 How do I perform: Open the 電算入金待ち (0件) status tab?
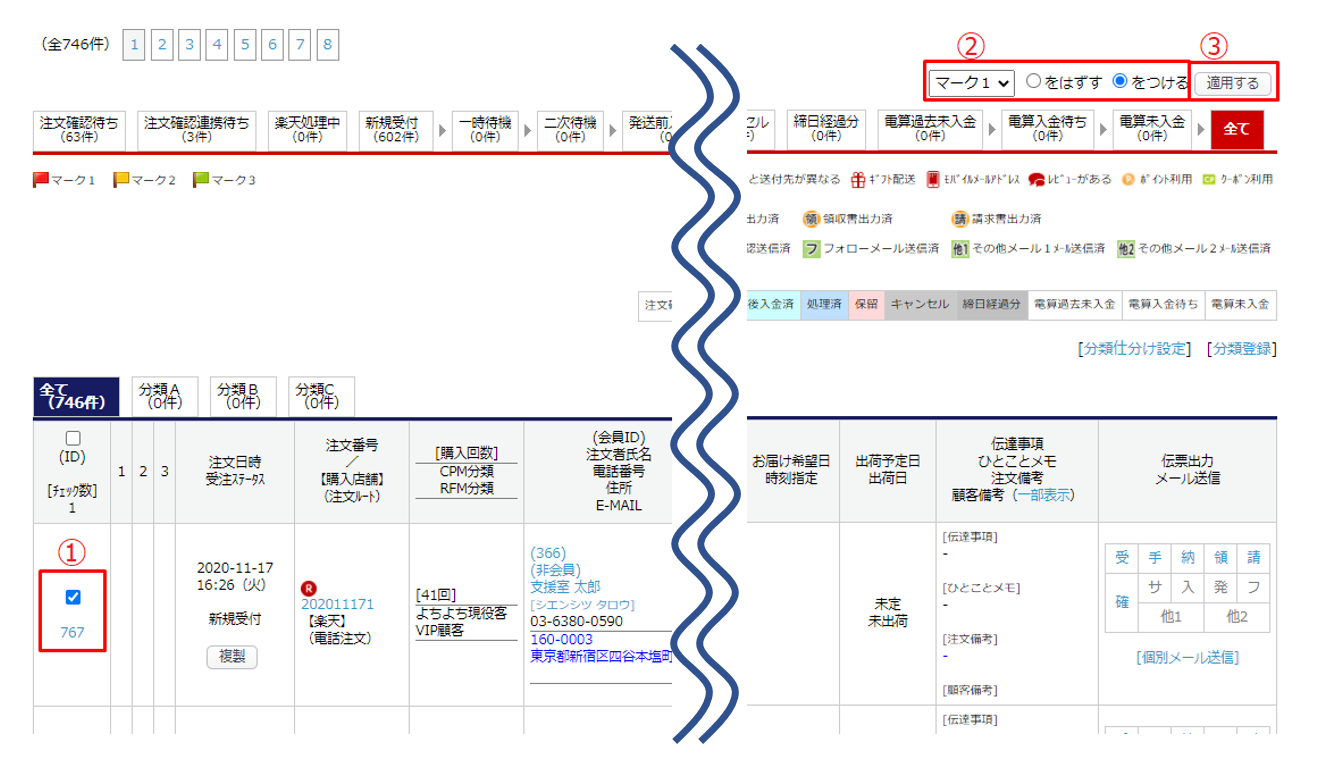point(1048,129)
